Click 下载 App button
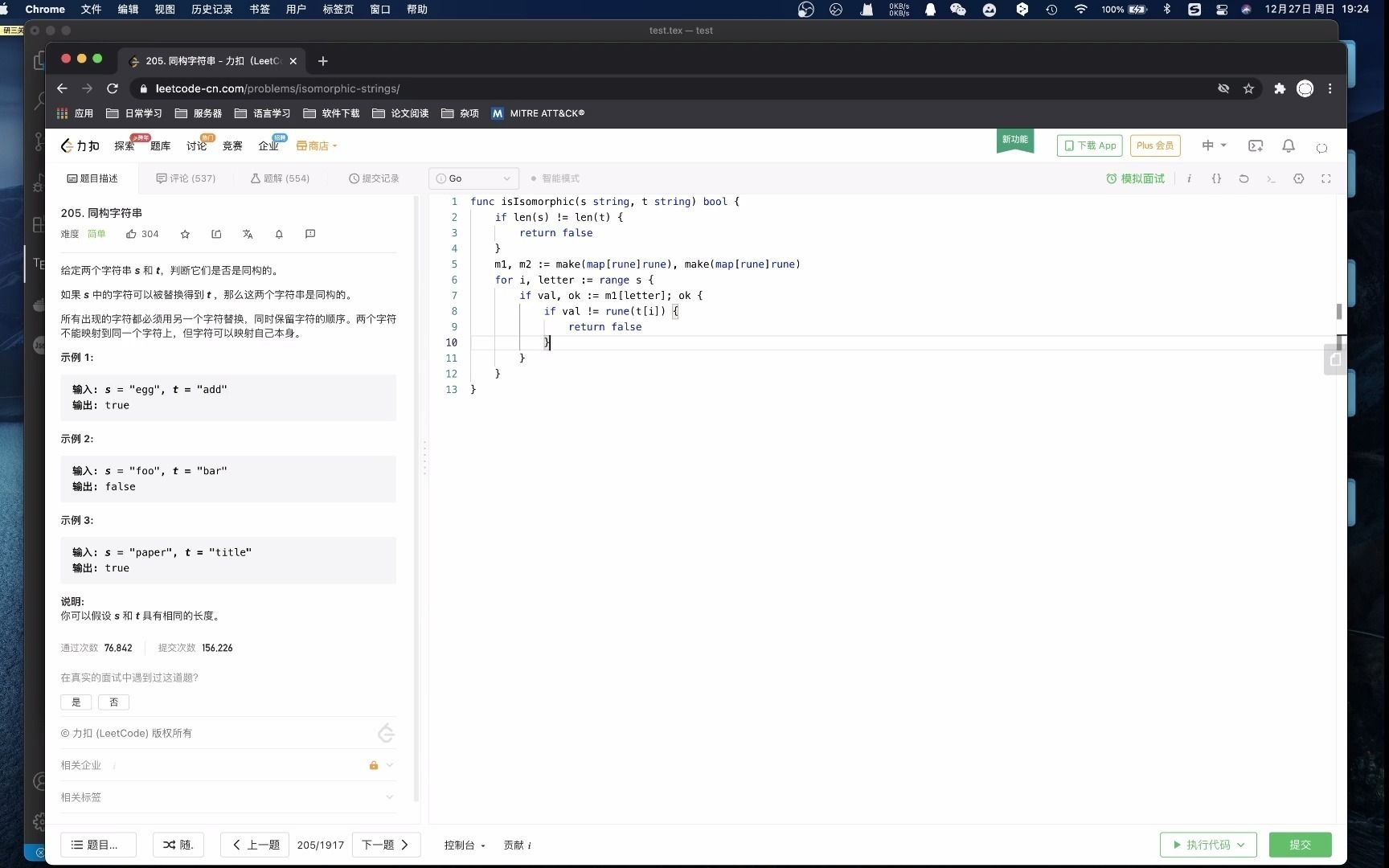The height and width of the screenshot is (868, 1389). (x=1089, y=145)
